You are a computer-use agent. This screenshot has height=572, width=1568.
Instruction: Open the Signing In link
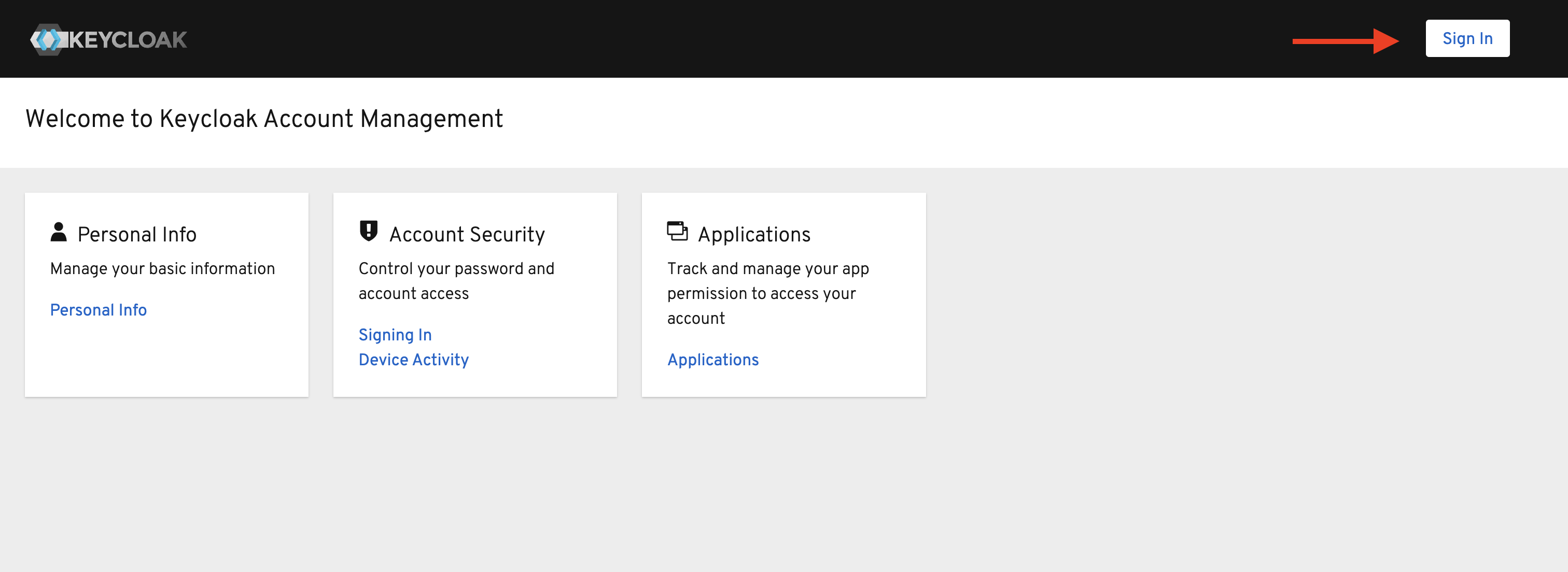point(395,335)
